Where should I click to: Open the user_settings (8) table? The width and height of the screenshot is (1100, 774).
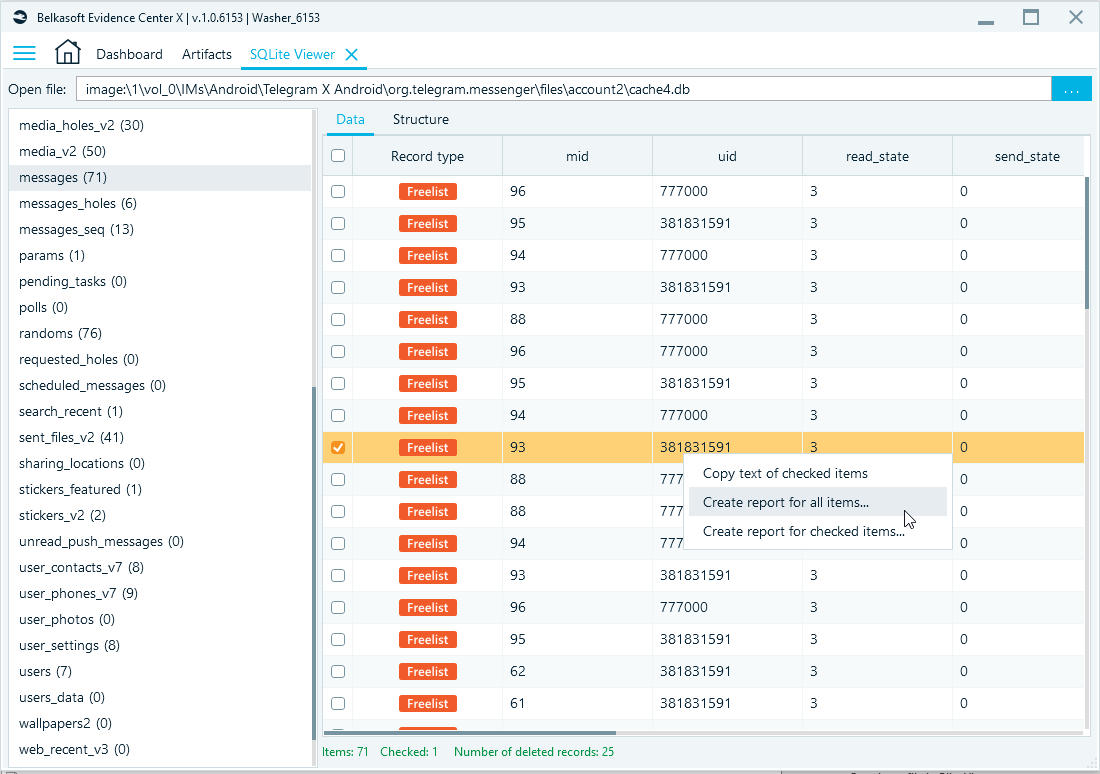click(x=159, y=646)
